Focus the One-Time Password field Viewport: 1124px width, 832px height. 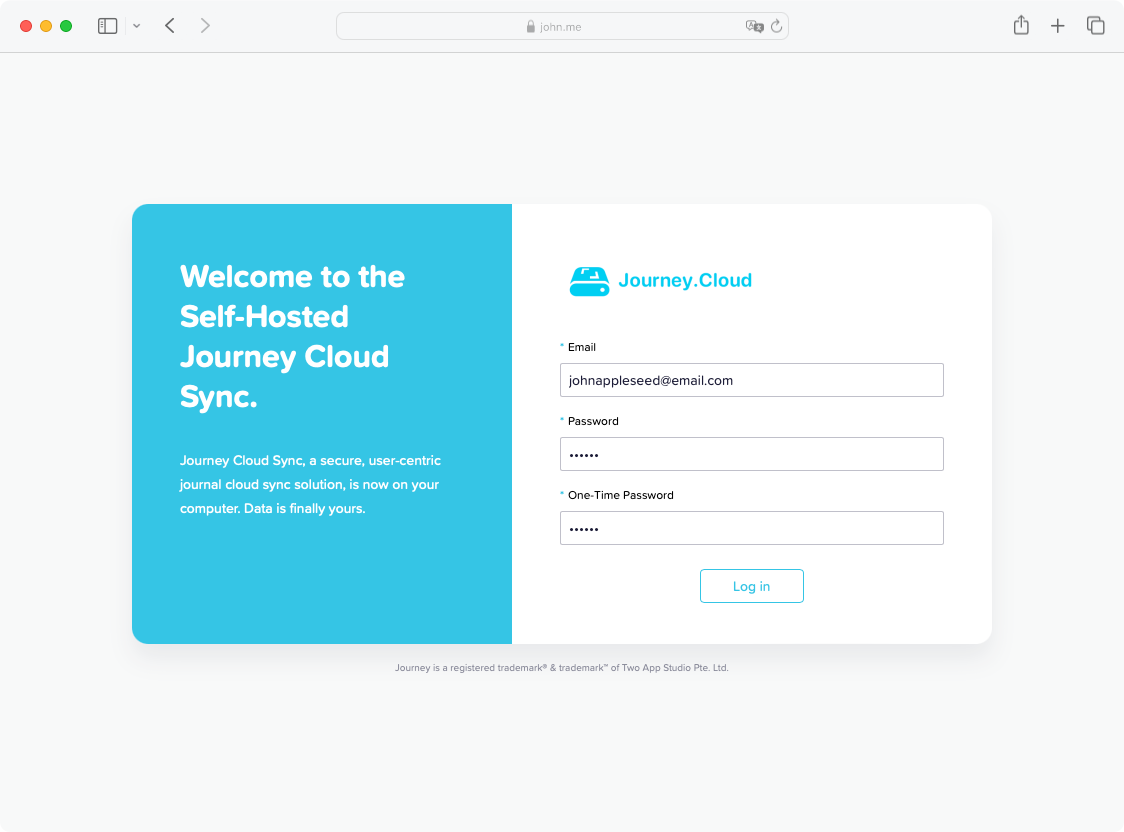coord(751,528)
